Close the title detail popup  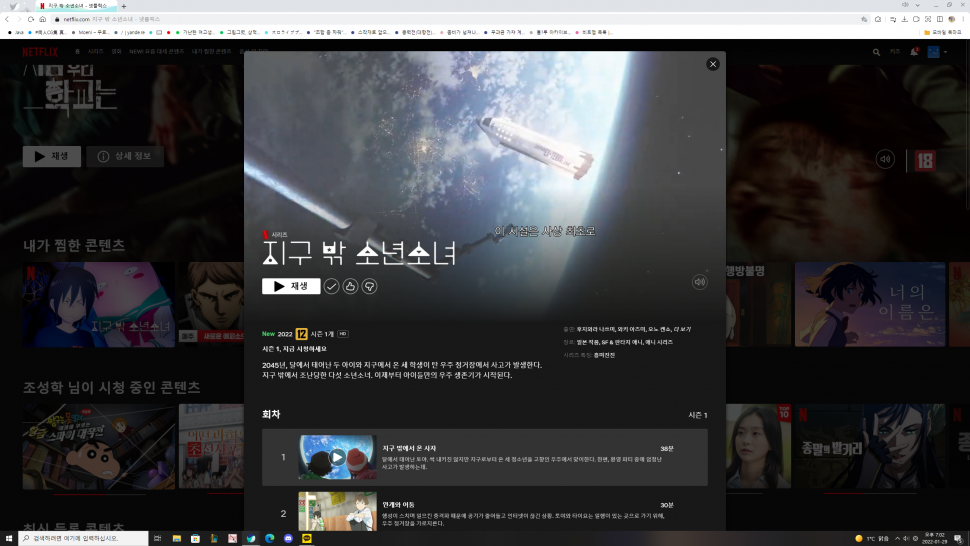click(713, 64)
